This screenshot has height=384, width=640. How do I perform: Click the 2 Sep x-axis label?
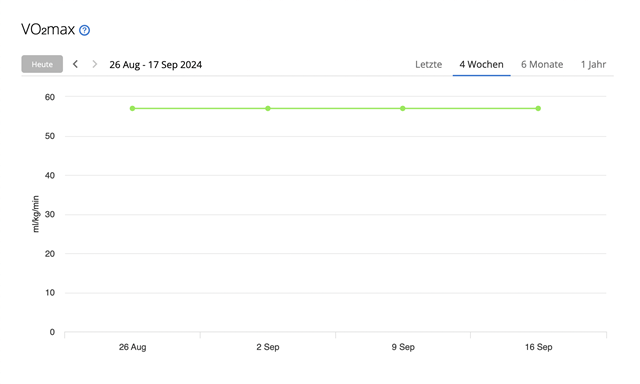(268, 347)
